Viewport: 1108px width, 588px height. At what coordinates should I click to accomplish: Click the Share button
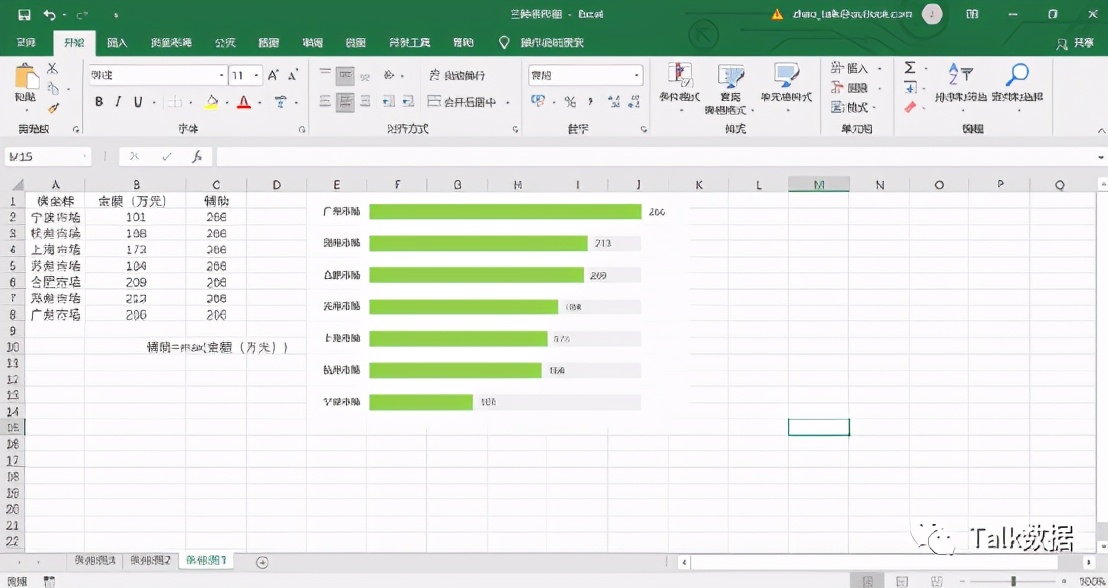click(x=1076, y=43)
